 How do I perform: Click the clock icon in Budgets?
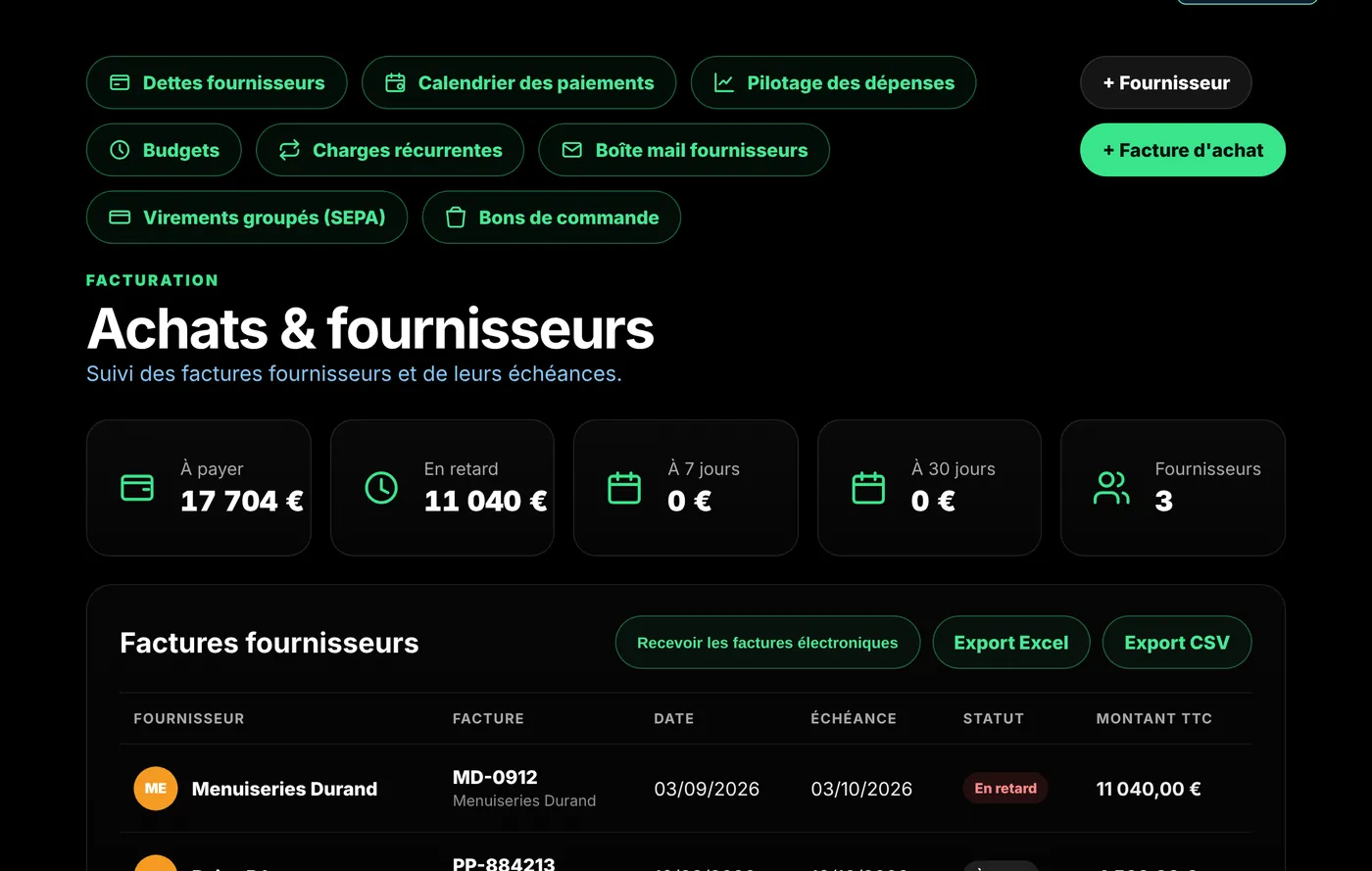coord(120,150)
